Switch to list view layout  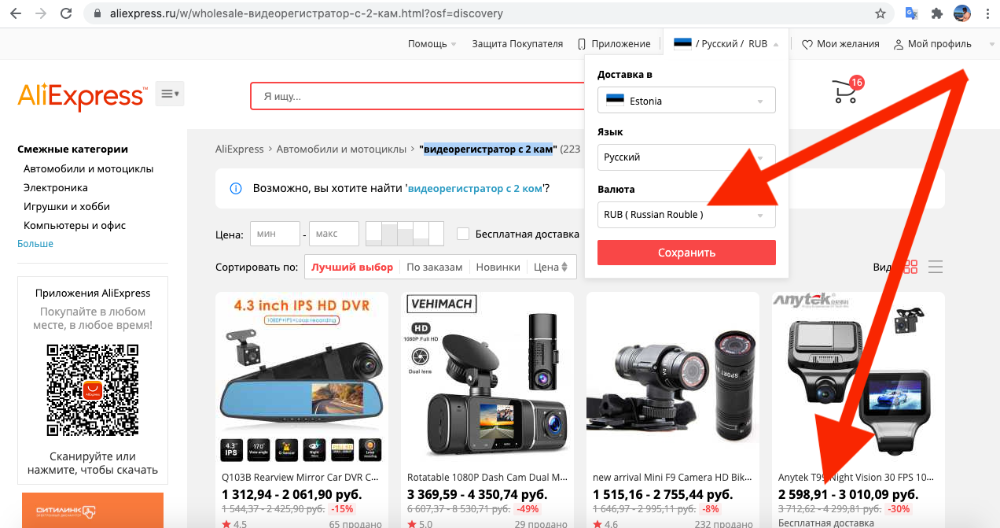pyautogui.click(x=936, y=267)
